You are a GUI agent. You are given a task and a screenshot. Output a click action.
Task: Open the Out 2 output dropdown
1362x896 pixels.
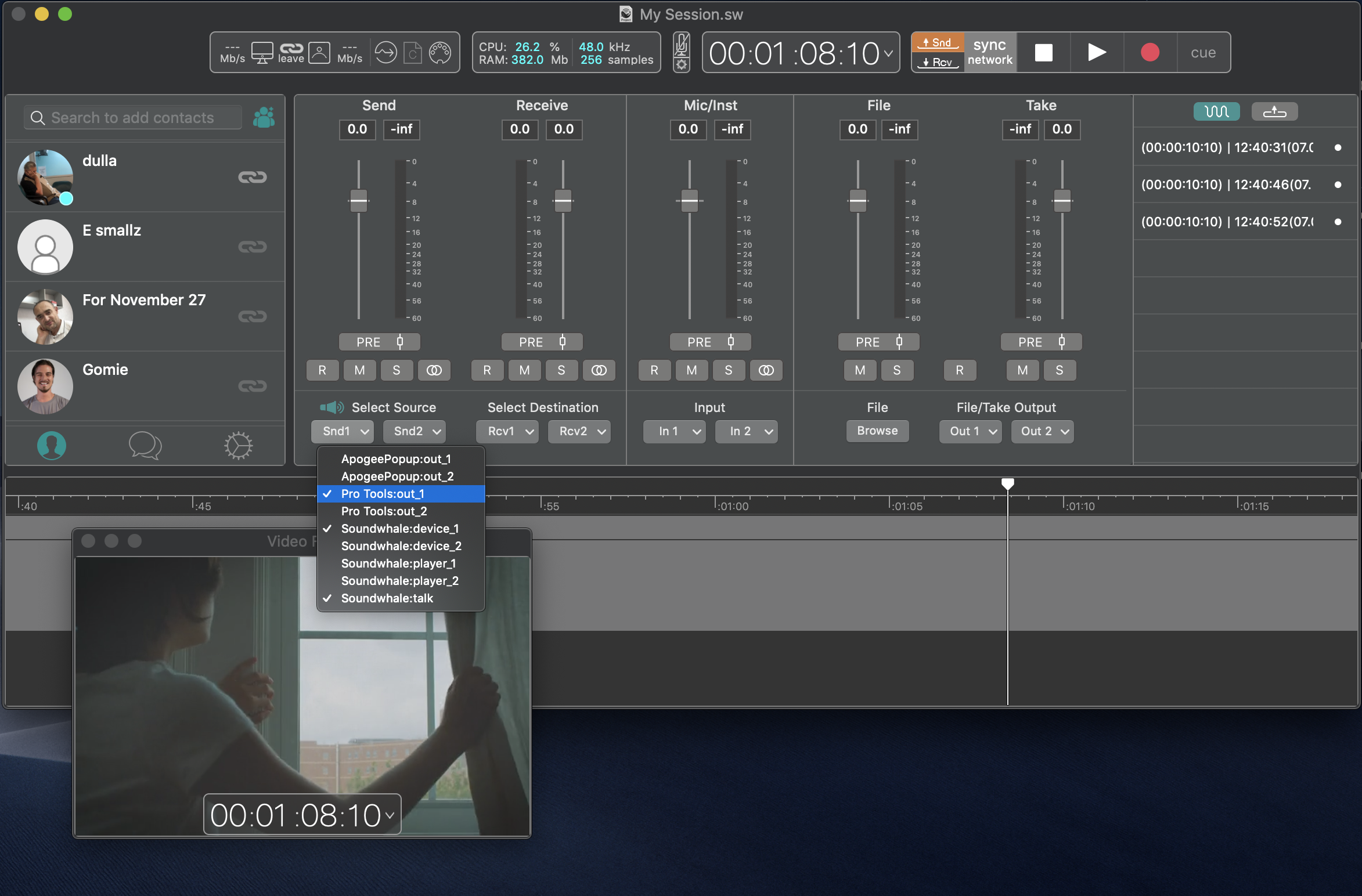tap(1043, 431)
